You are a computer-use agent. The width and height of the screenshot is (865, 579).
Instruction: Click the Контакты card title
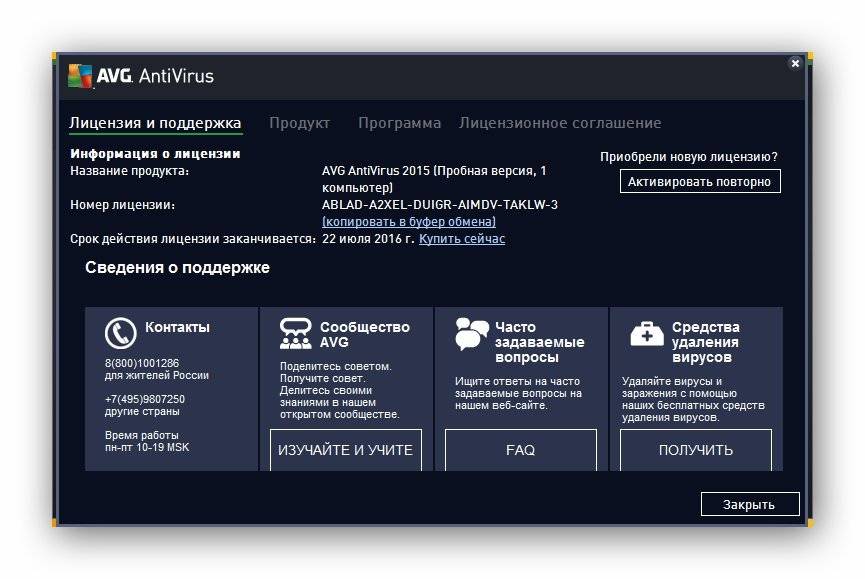[x=177, y=327]
